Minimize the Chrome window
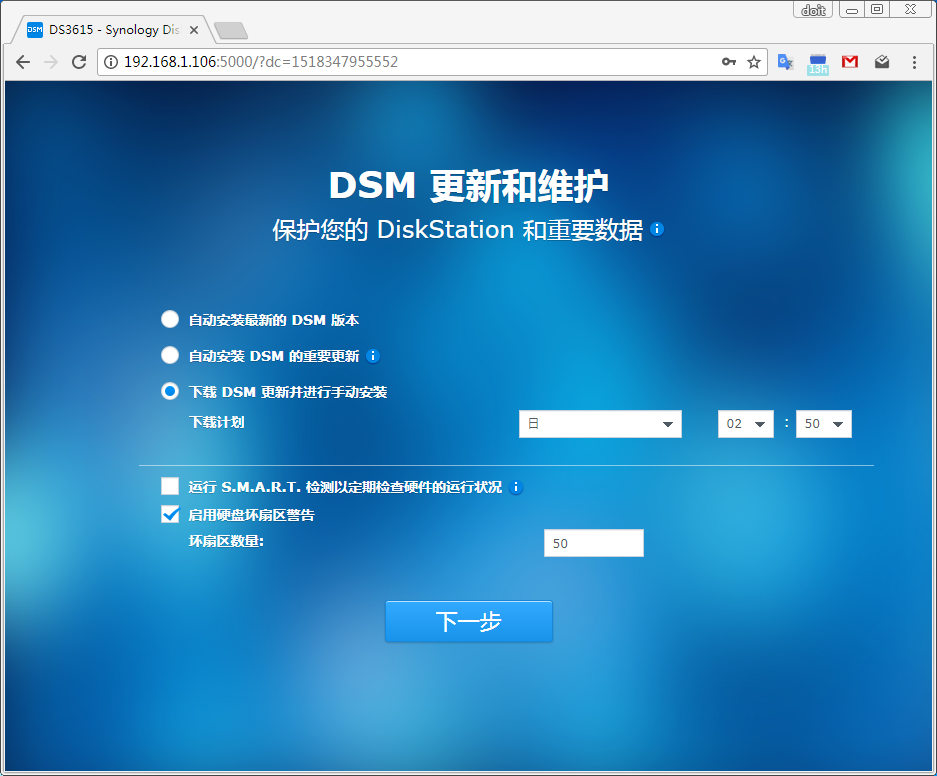937x776 pixels. (852, 10)
